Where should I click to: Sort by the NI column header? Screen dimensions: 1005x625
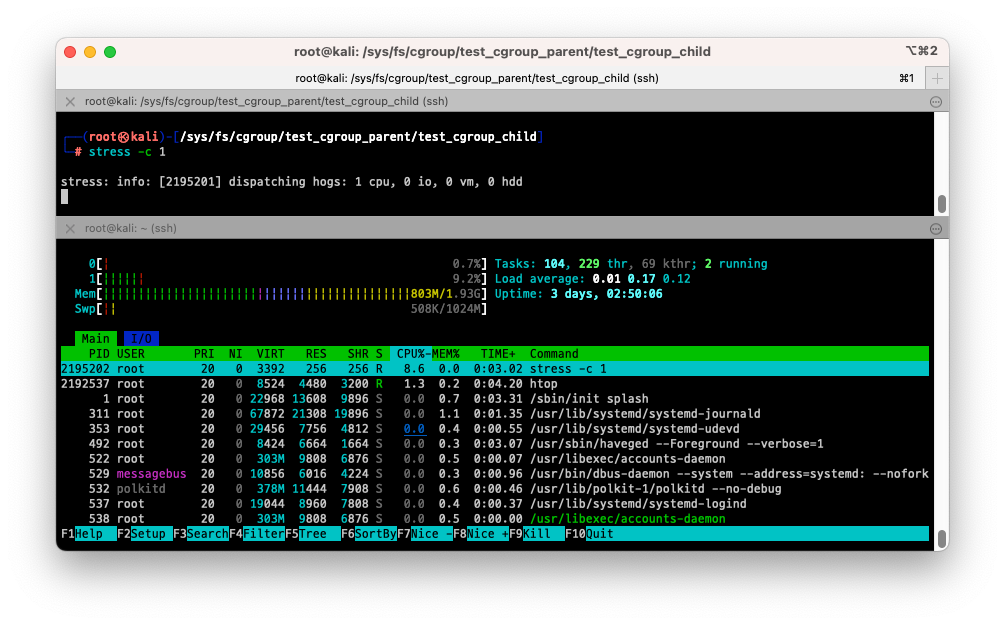click(x=235, y=354)
